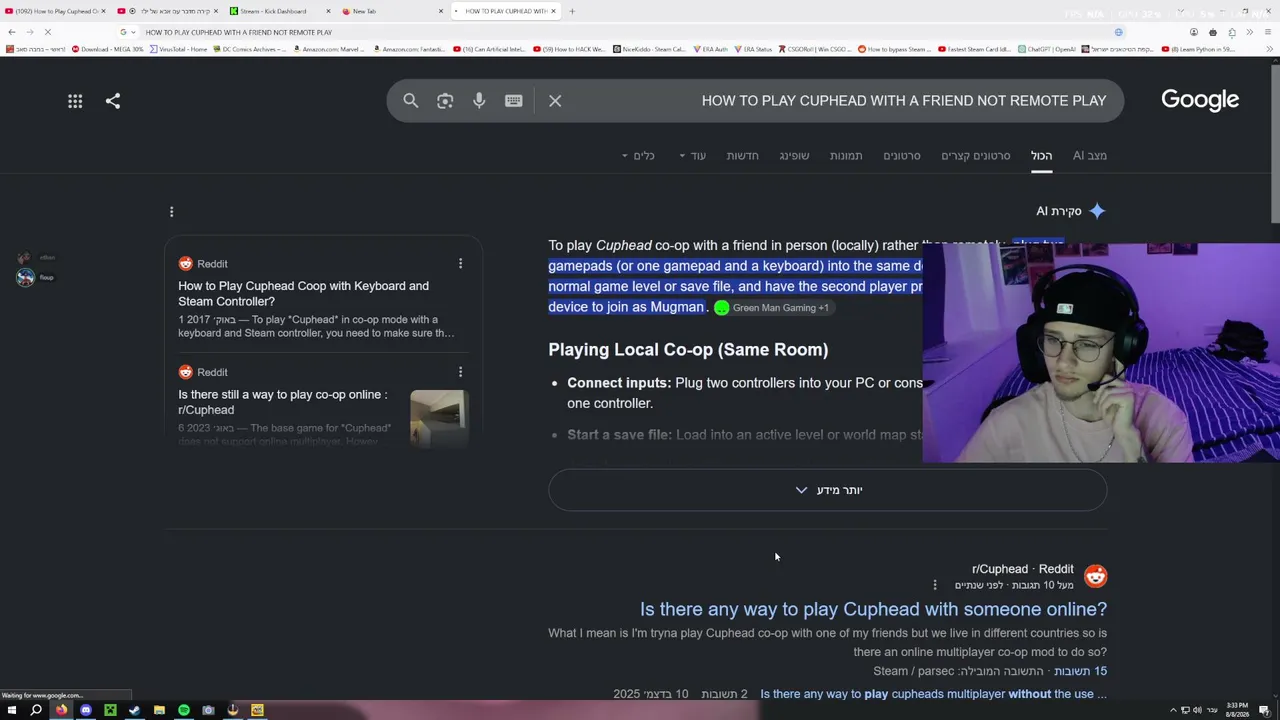Click the share icon beside apps grid

point(113,101)
